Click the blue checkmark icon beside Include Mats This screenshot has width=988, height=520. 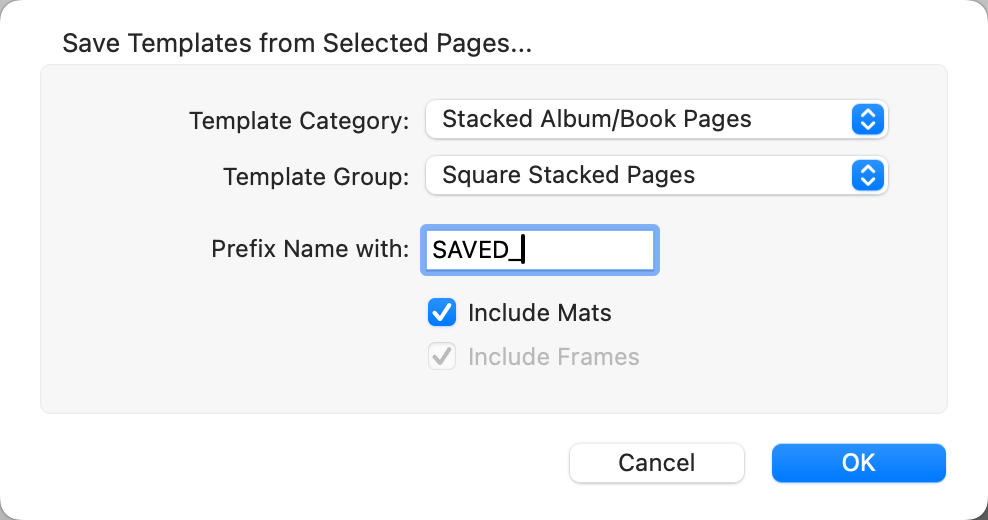[442, 313]
